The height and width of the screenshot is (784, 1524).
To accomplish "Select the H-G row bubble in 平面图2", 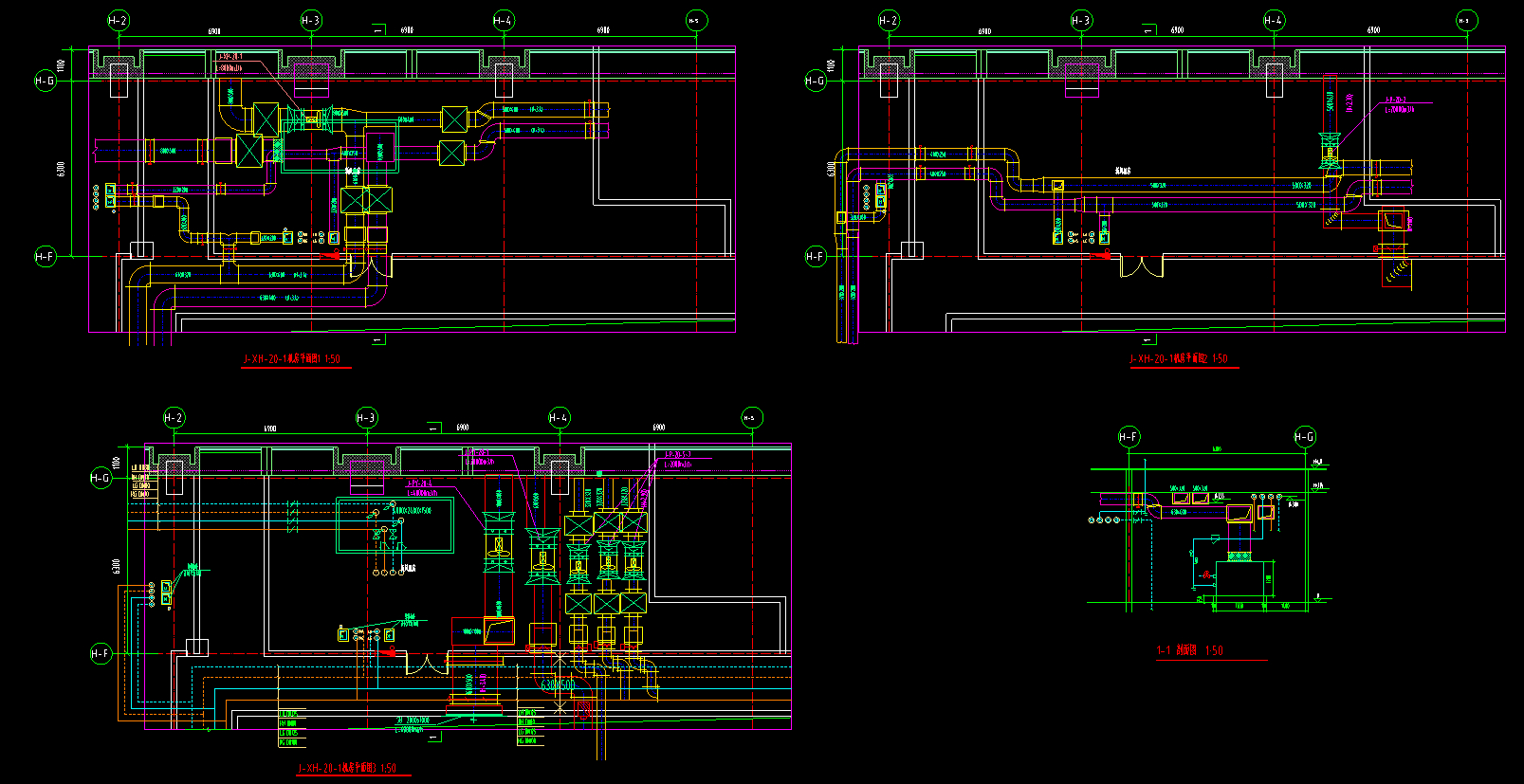I will [x=816, y=81].
